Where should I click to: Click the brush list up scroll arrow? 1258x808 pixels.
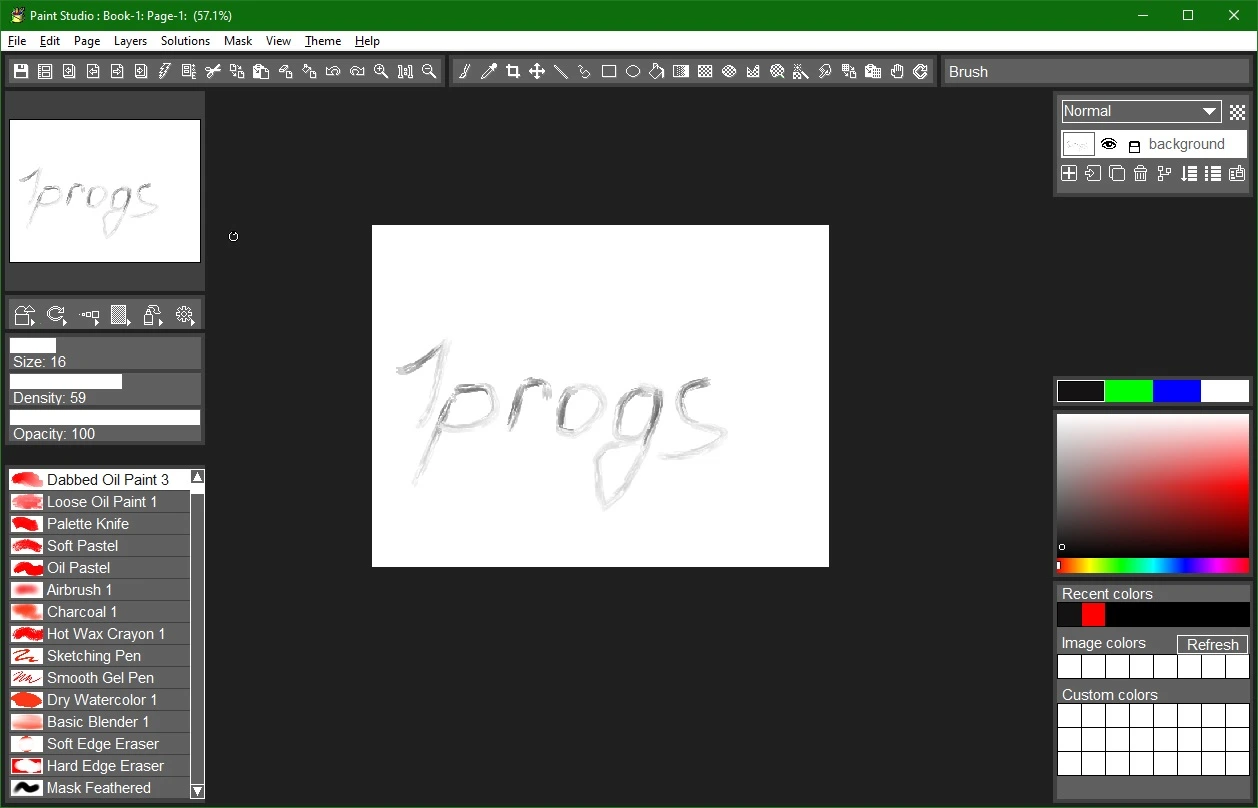[197, 477]
